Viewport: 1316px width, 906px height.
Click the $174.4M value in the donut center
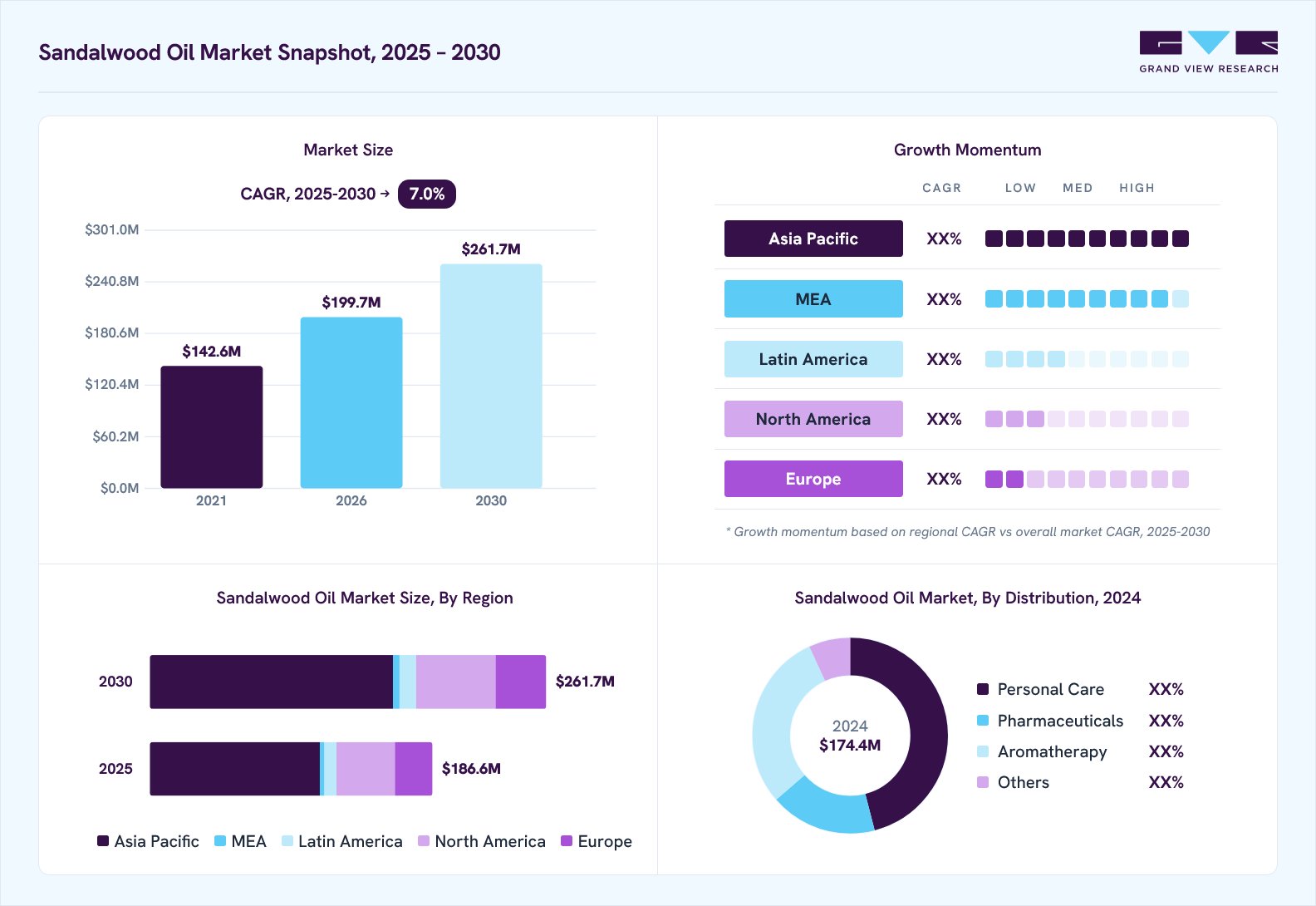coord(850,746)
